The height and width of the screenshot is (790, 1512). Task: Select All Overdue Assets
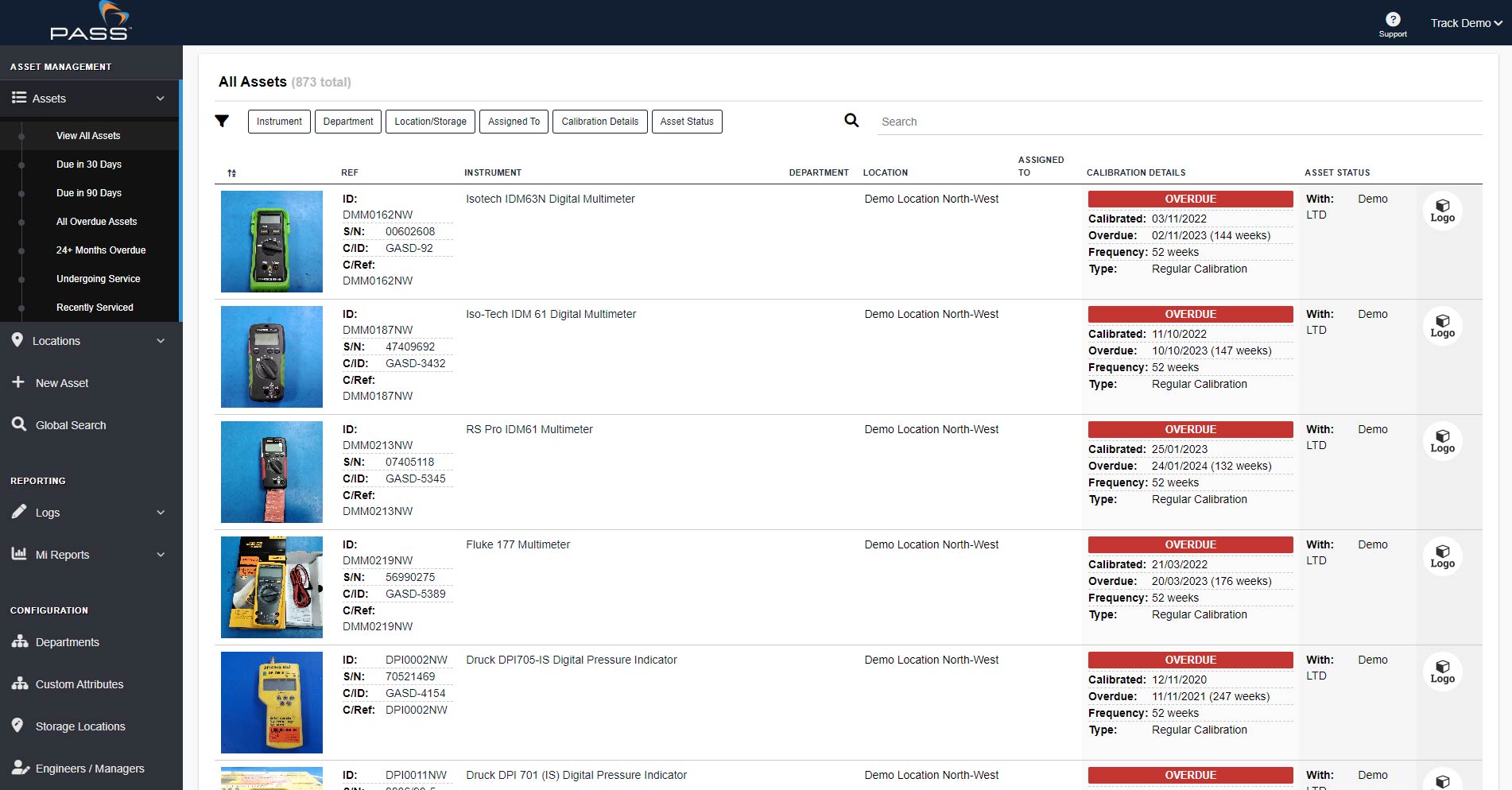[x=96, y=222]
